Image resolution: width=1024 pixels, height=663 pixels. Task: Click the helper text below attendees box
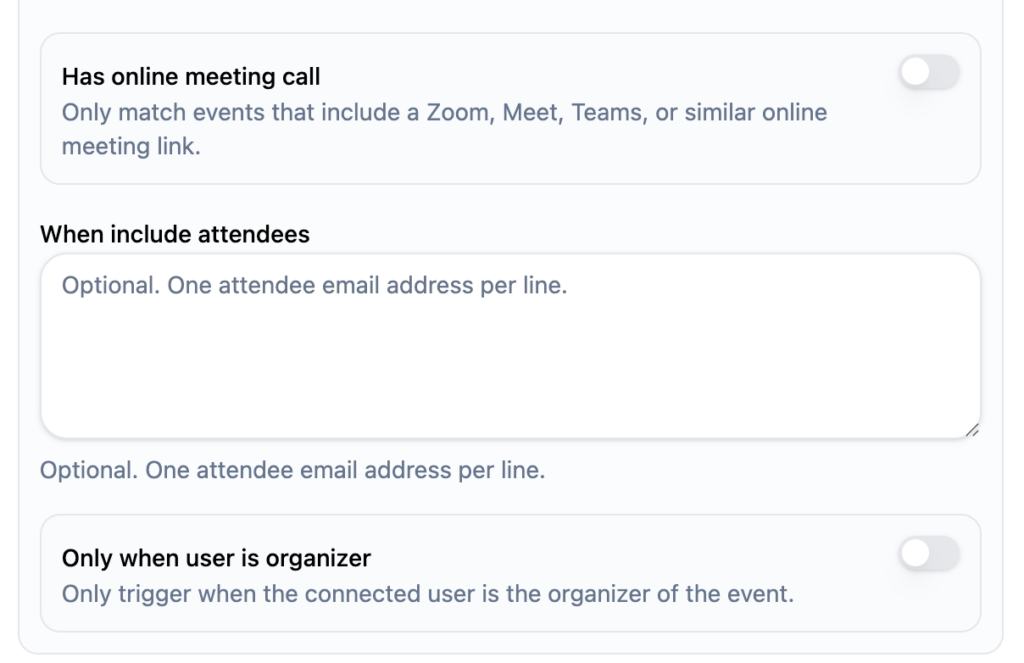(x=292, y=470)
